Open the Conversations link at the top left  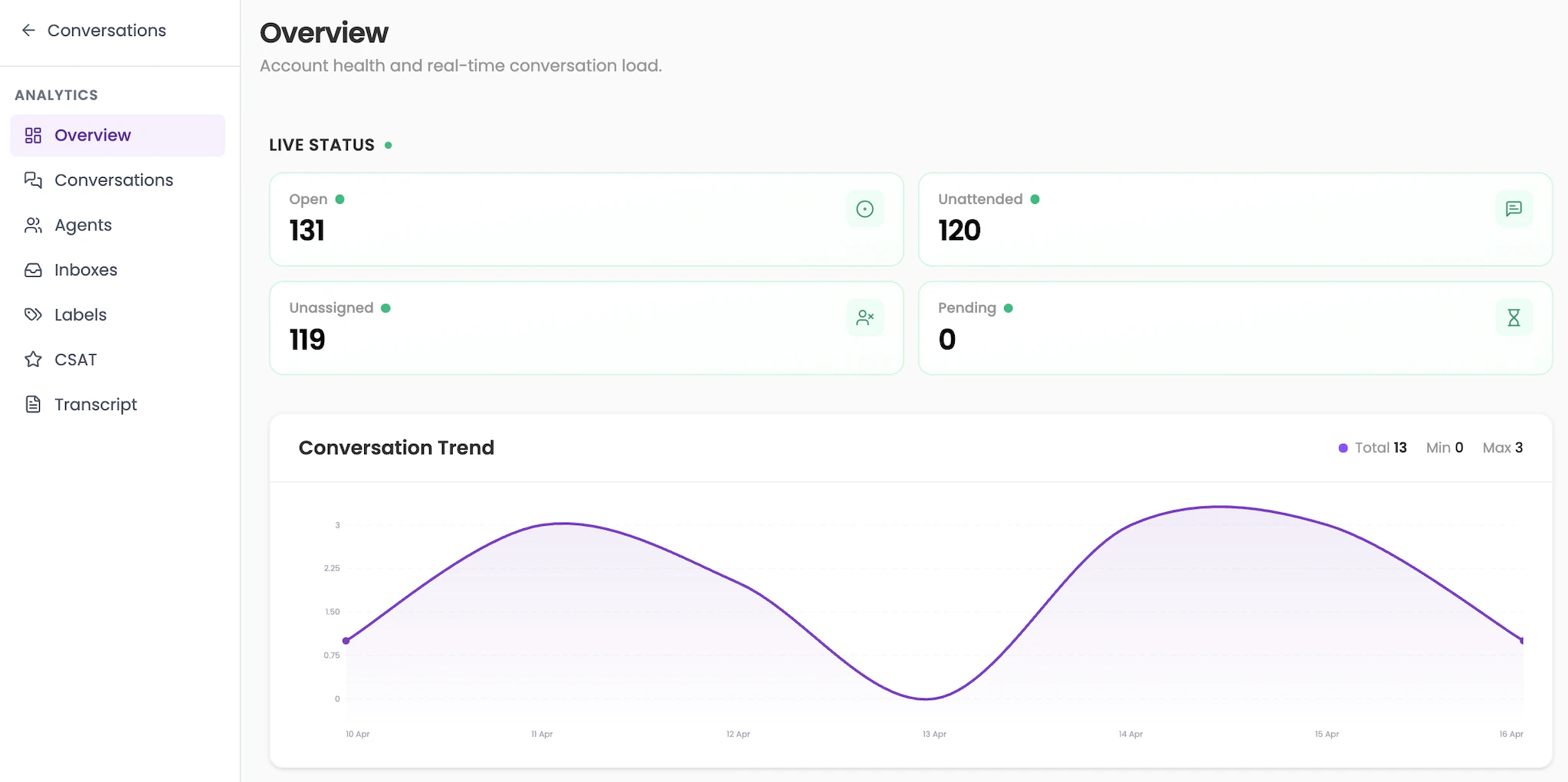(107, 30)
